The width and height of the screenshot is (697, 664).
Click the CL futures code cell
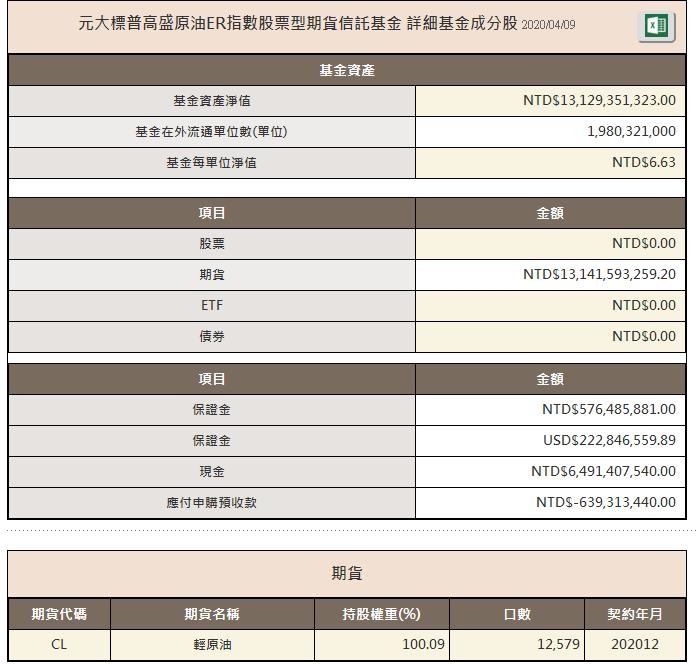click(59, 644)
